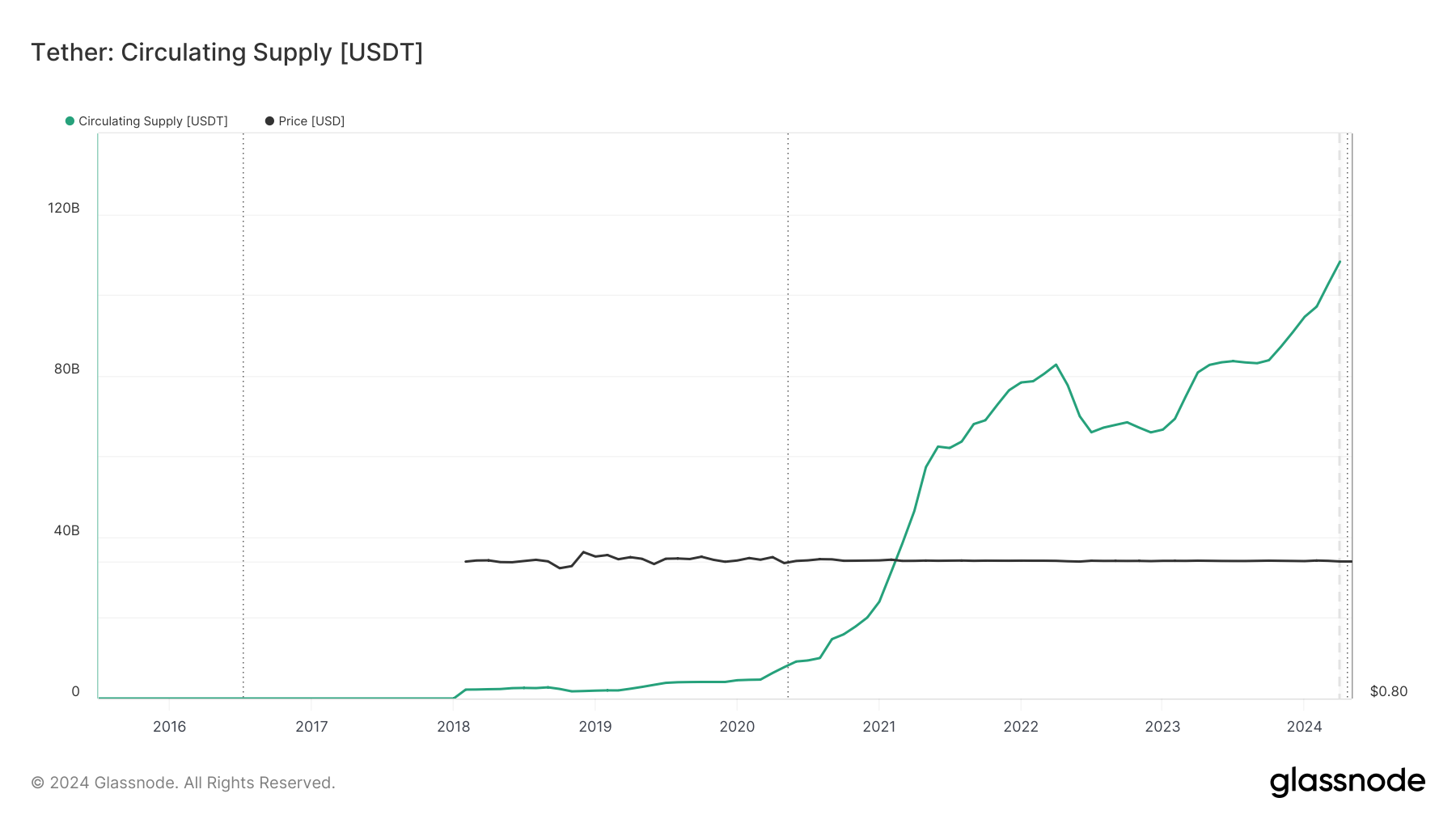
Task: Click the 2017 x-axis label
Action: coord(311,726)
